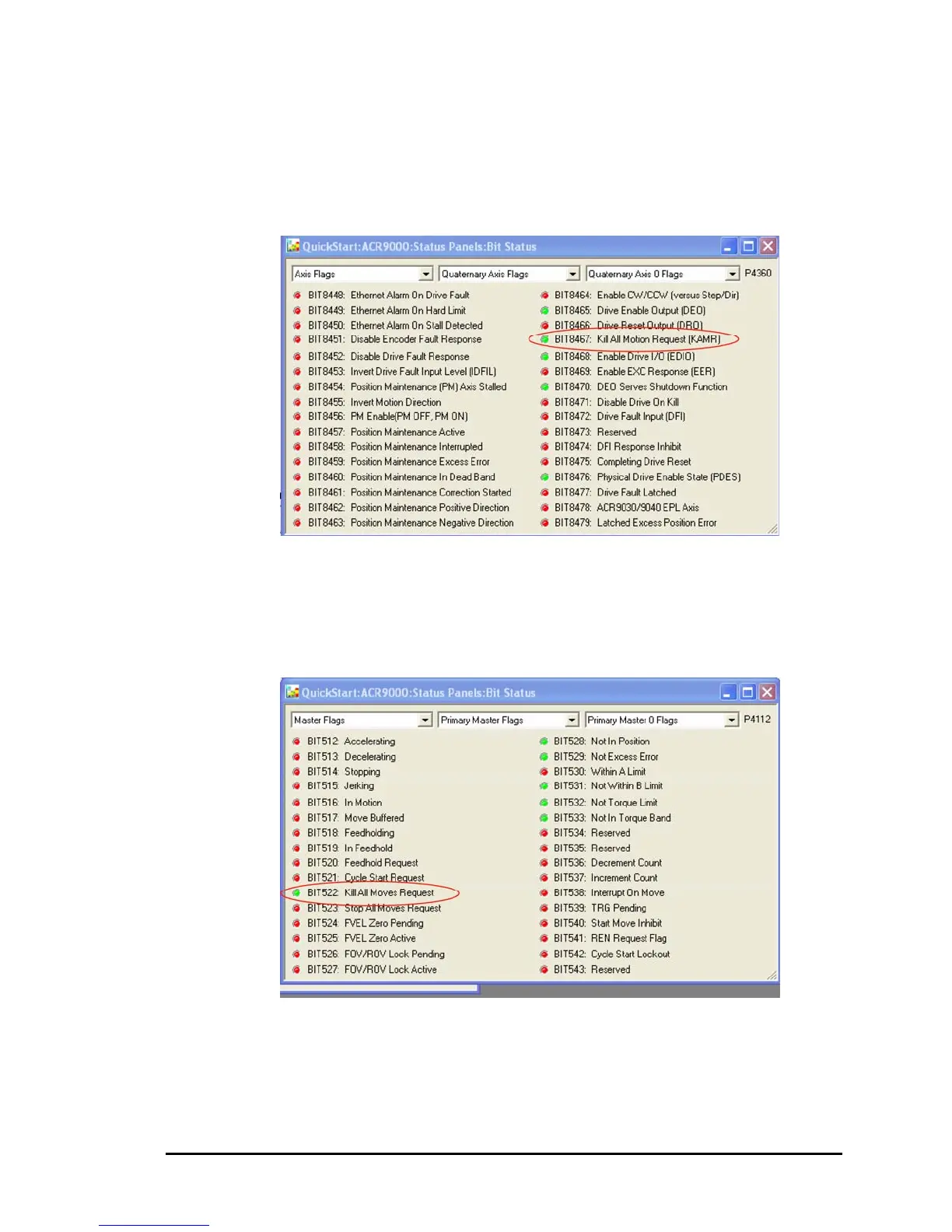
Task: Maximize the upper Bit Status window
Action: tap(748, 247)
